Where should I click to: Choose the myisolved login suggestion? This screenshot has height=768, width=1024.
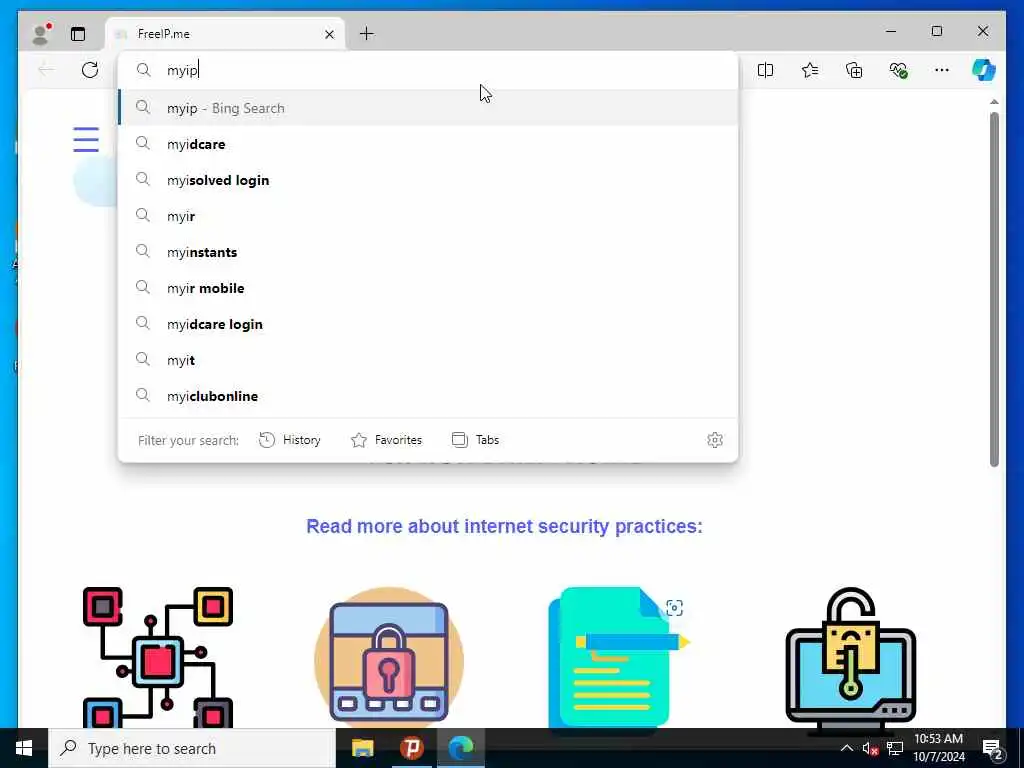[428, 180]
